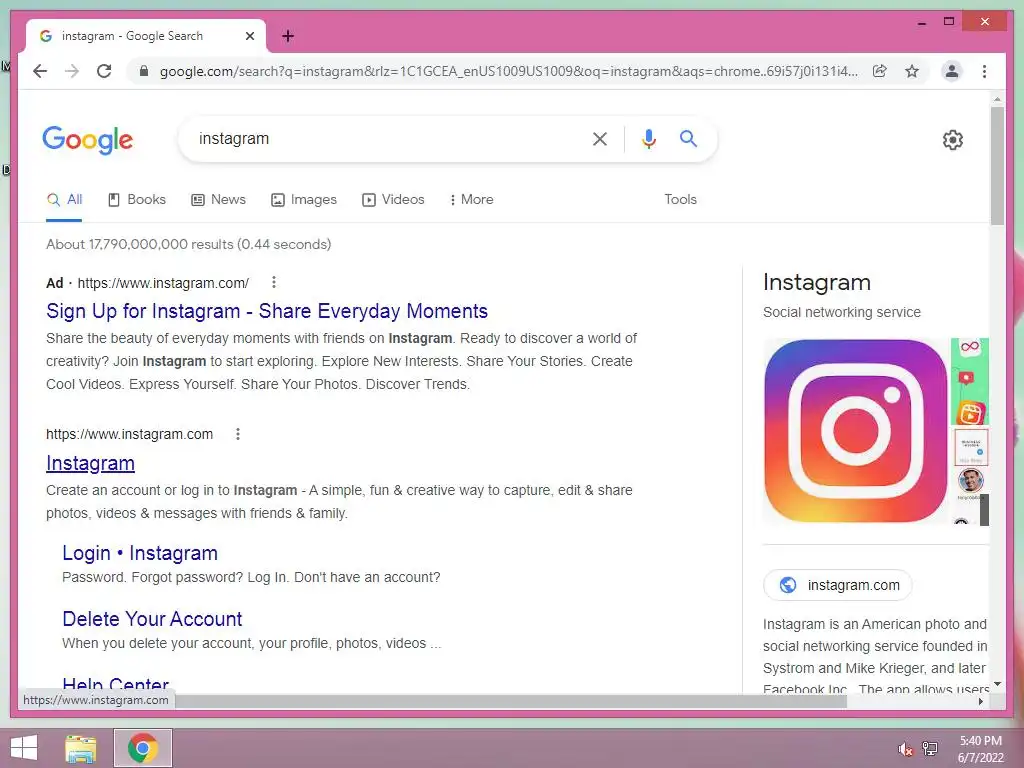Click 'Social networking service' subtitle
Image resolution: width=1024 pixels, height=768 pixels.
click(842, 312)
